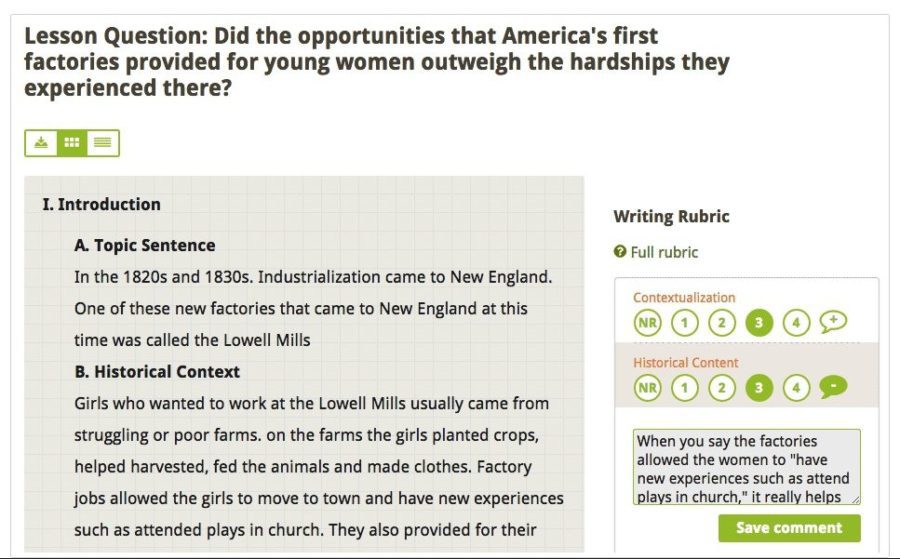Image resolution: width=900 pixels, height=559 pixels.
Task: Select score 1 for Historical Content
Action: click(x=684, y=388)
